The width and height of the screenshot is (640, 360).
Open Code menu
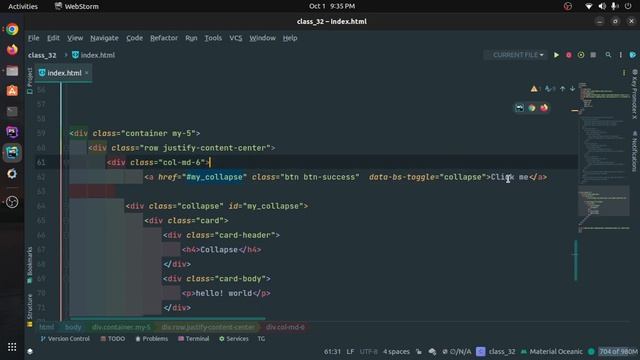134,38
